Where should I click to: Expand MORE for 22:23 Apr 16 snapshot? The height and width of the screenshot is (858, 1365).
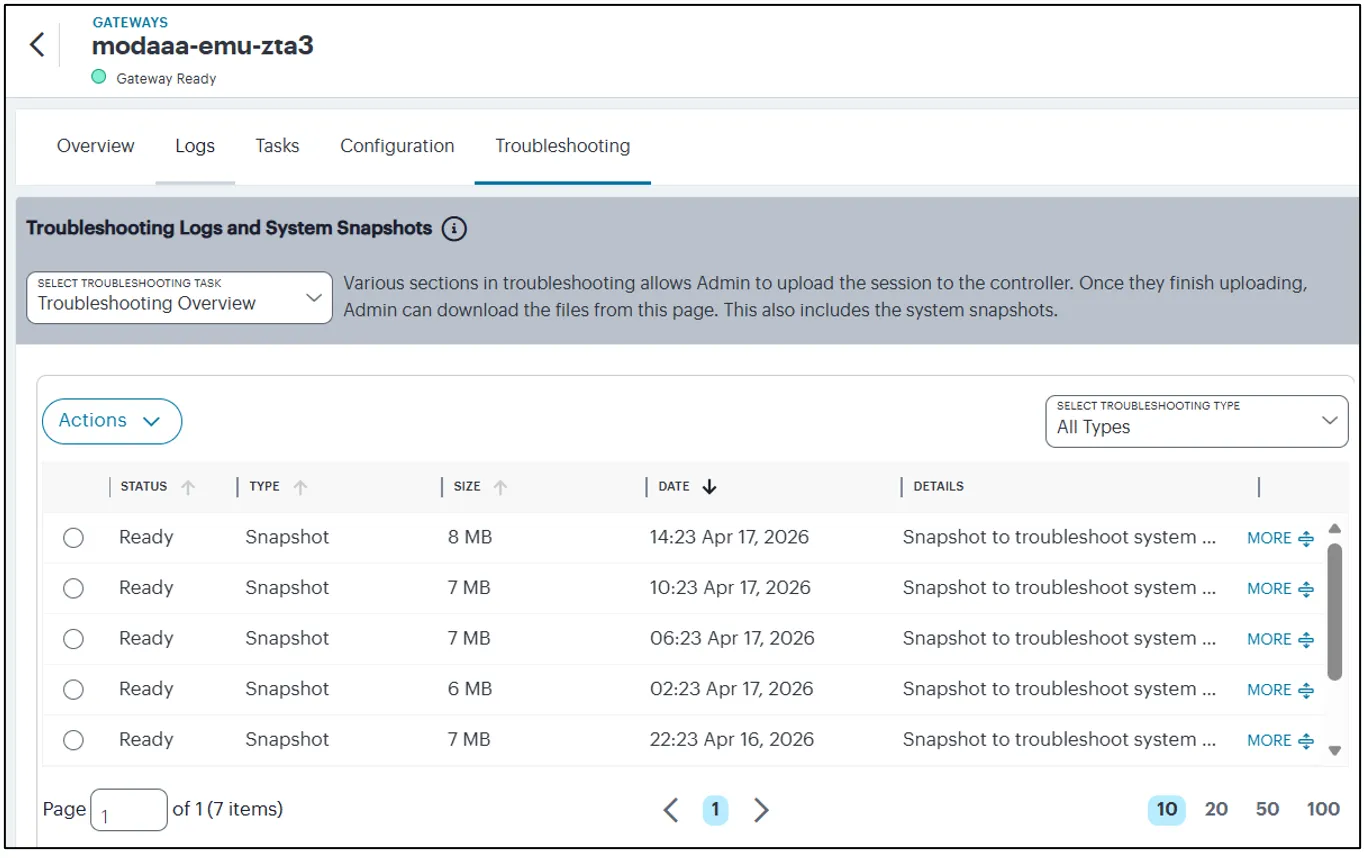click(1280, 741)
